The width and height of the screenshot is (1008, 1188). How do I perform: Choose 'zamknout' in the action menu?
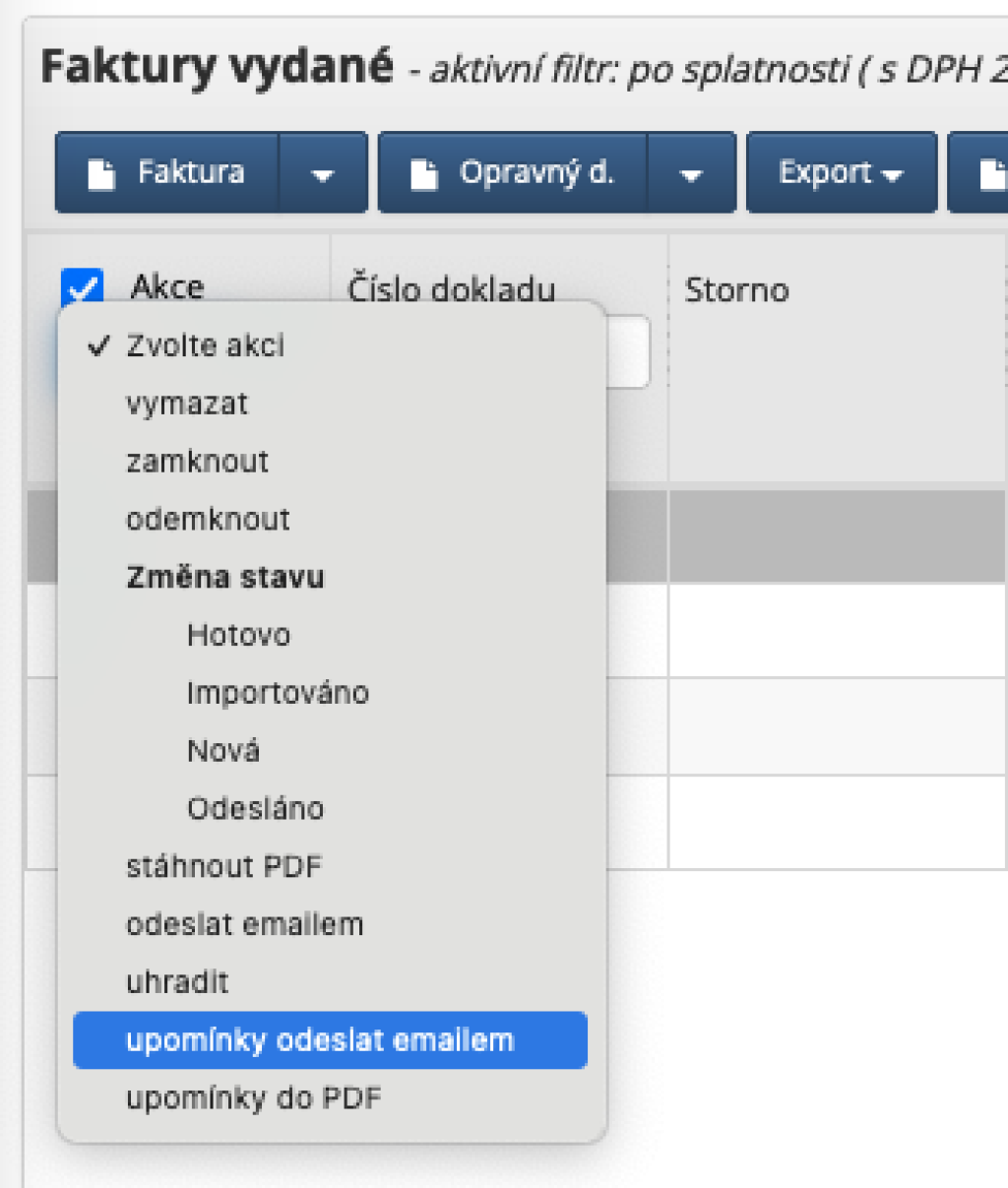197,462
